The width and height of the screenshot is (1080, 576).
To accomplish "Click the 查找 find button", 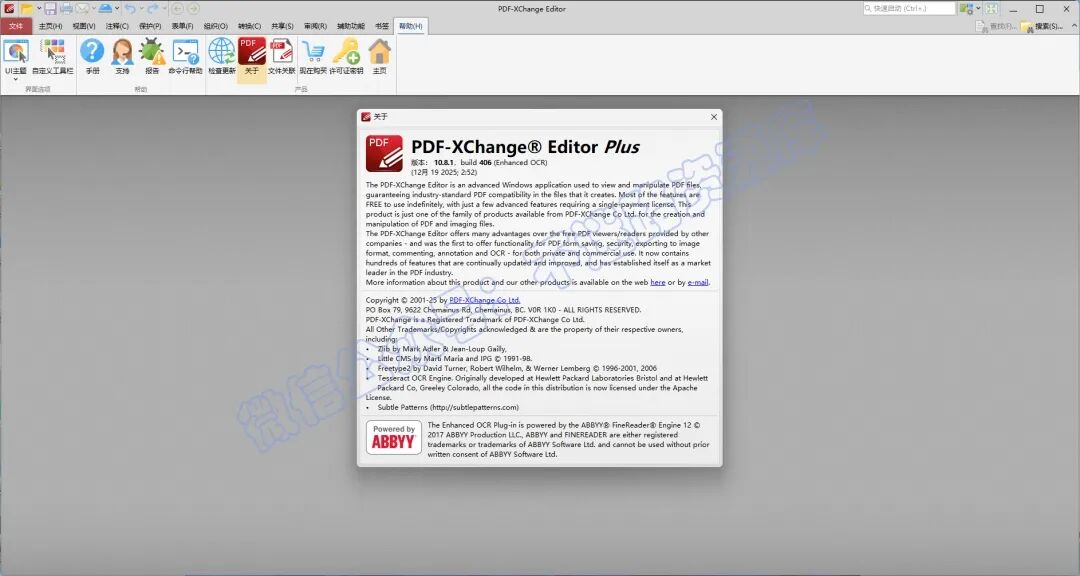I will tap(995, 26).
